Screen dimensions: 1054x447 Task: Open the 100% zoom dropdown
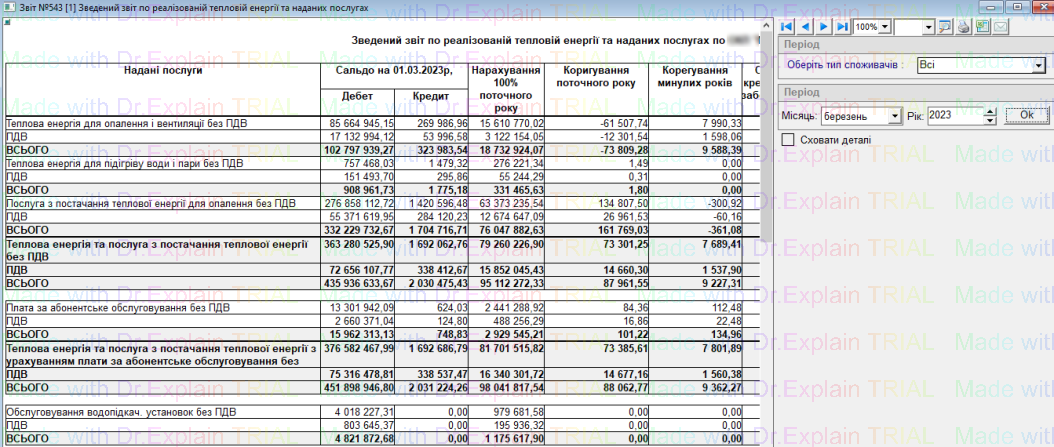tap(886, 26)
